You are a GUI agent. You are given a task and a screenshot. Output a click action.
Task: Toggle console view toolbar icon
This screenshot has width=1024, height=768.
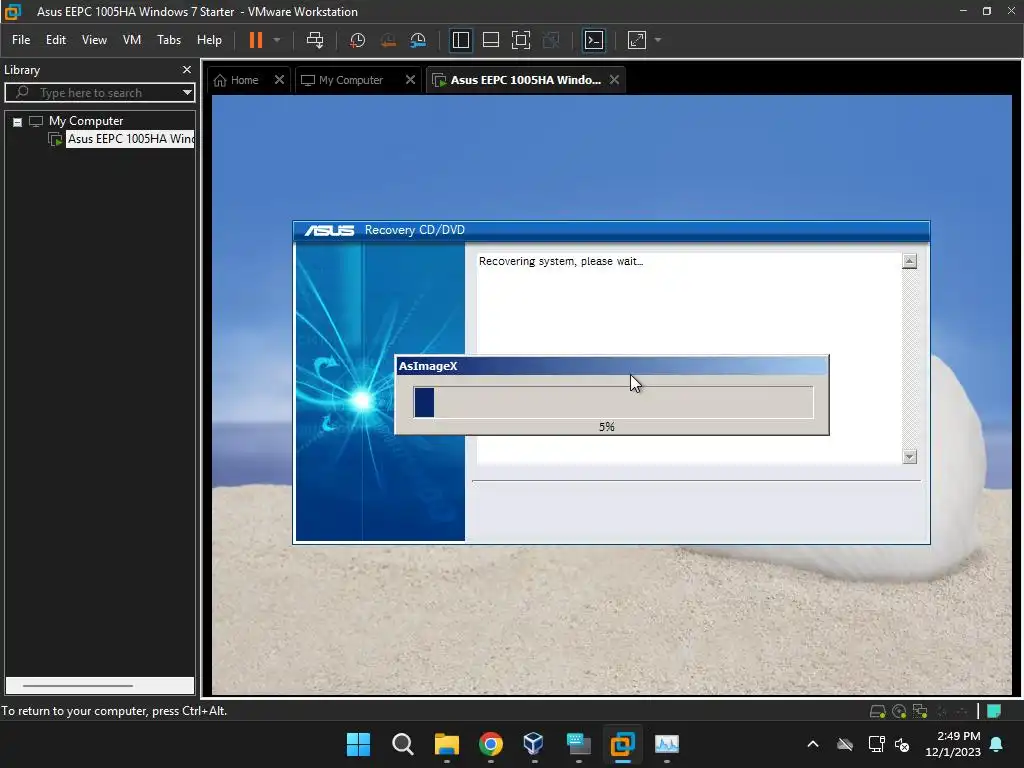click(x=594, y=40)
